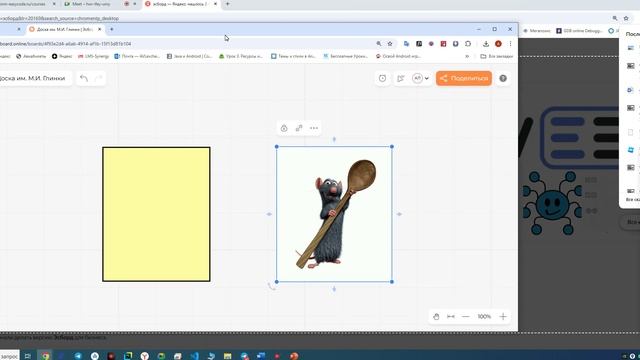This screenshot has width=640, height=360.
Task: Open the Бесплатные Уроки bookmark
Action: point(346,56)
